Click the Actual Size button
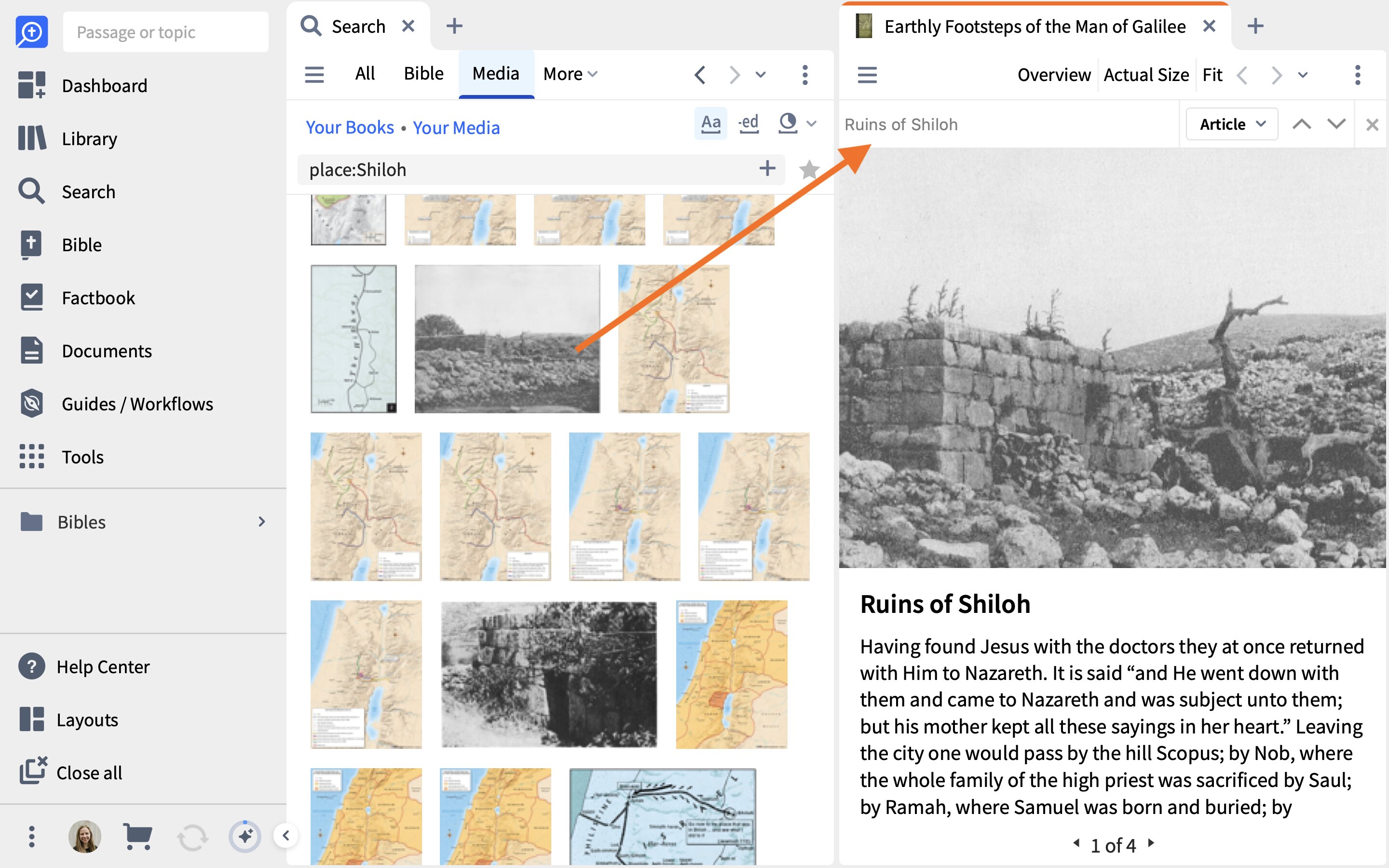 point(1146,75)
